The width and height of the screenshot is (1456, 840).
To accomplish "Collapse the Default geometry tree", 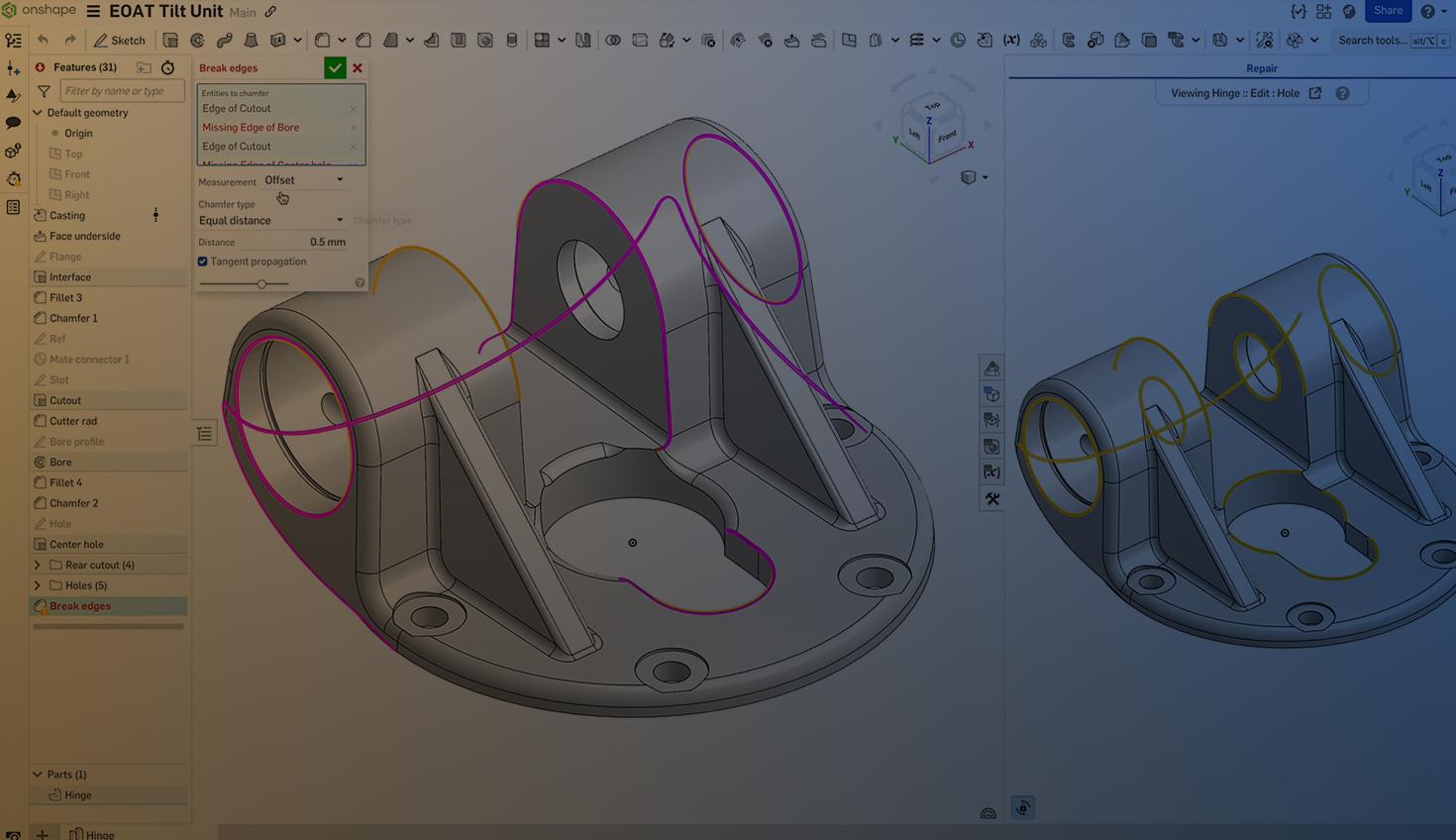I will (38, 113).
